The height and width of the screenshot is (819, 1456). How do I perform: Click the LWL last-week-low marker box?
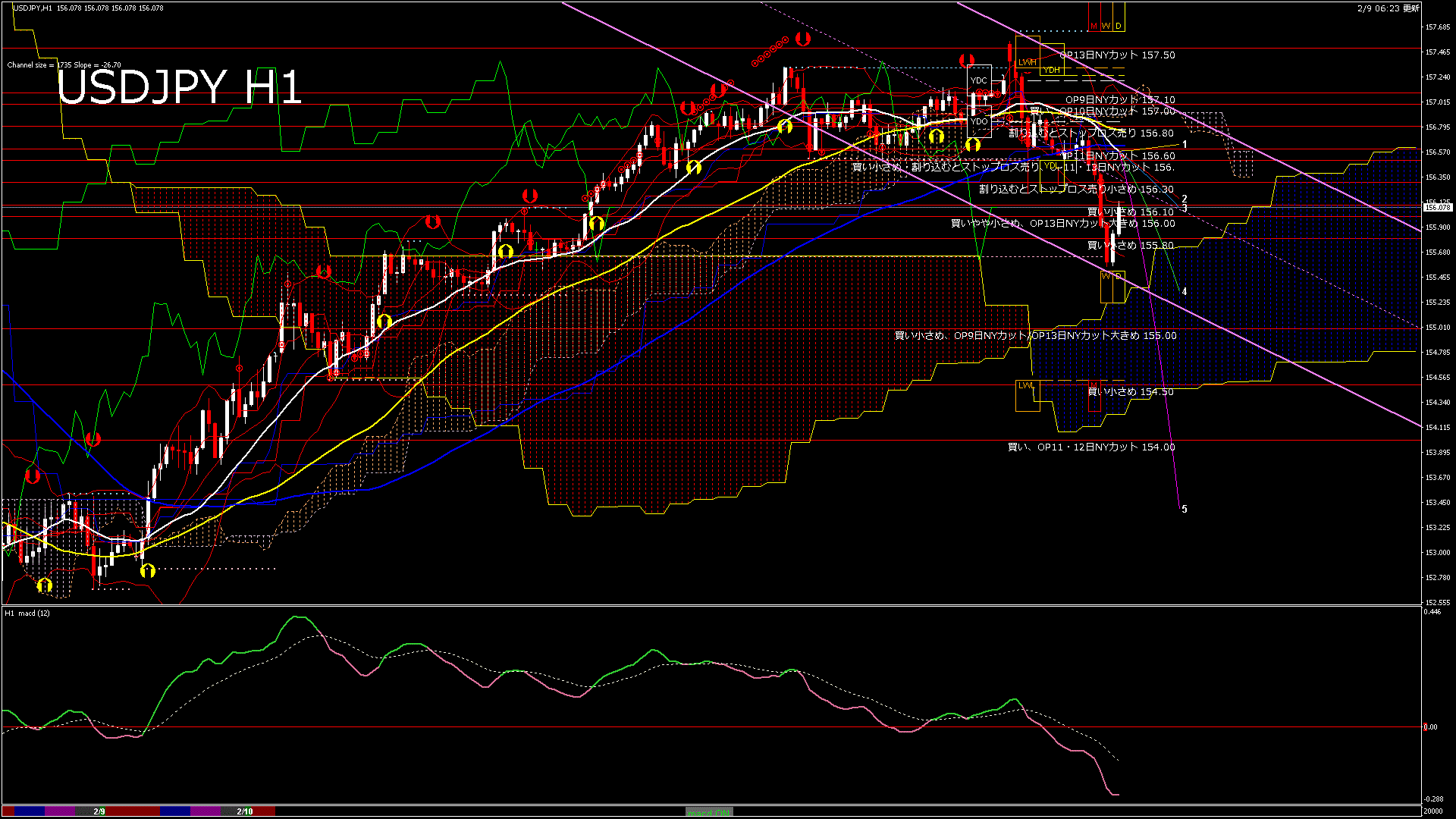pos(1026,386)
